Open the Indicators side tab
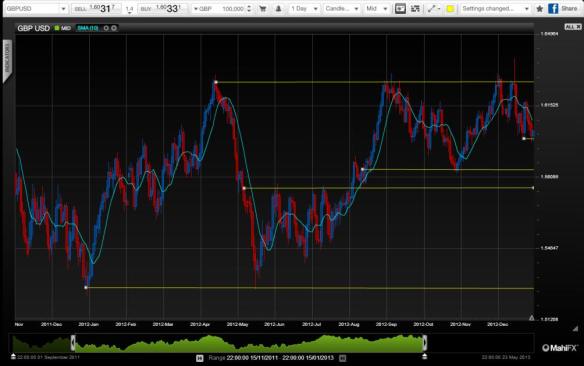The image size is (584, 366). [x=7, y=60]
